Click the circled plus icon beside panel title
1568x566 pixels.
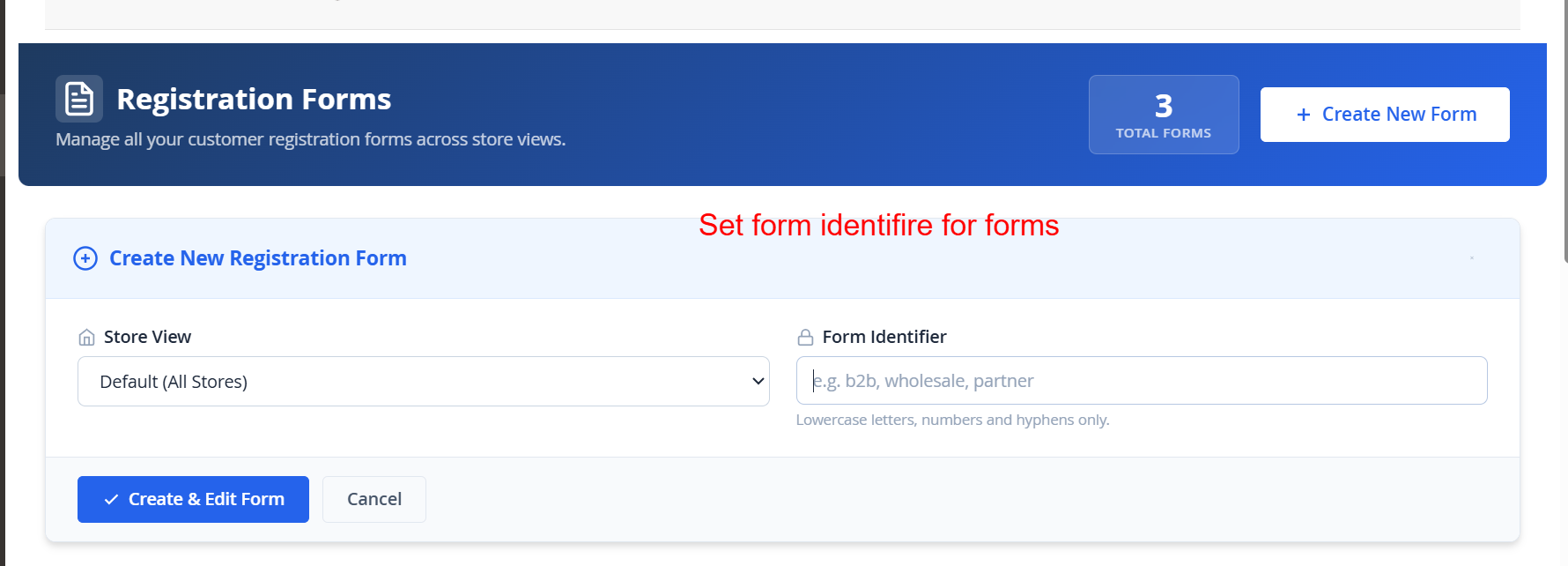click(x=85, y=258)
